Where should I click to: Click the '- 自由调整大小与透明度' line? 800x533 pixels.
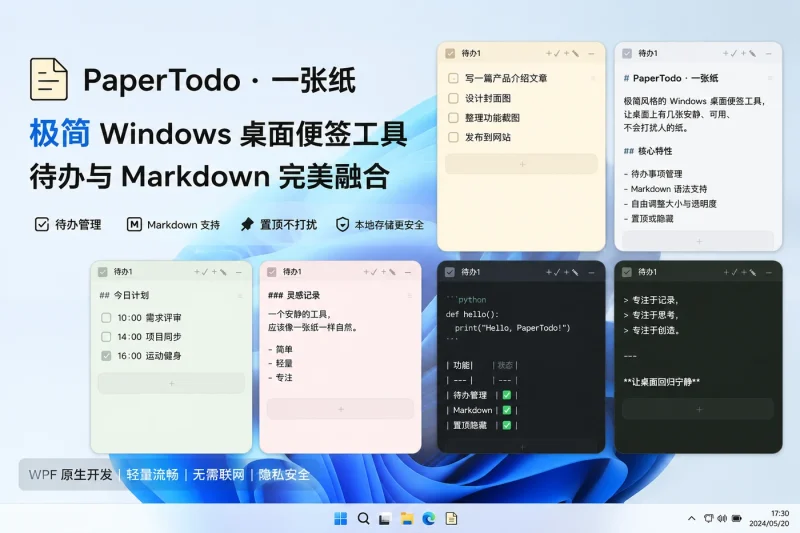click(670, 204)
